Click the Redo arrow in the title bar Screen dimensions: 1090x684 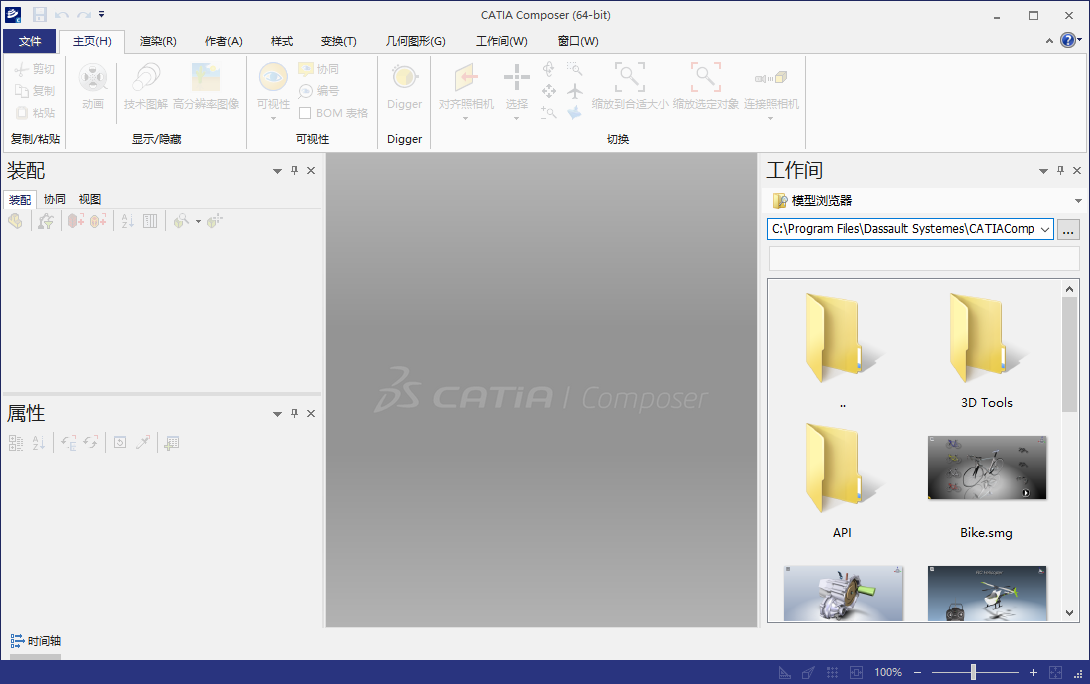pyautogui.click(x=84, y=15)
